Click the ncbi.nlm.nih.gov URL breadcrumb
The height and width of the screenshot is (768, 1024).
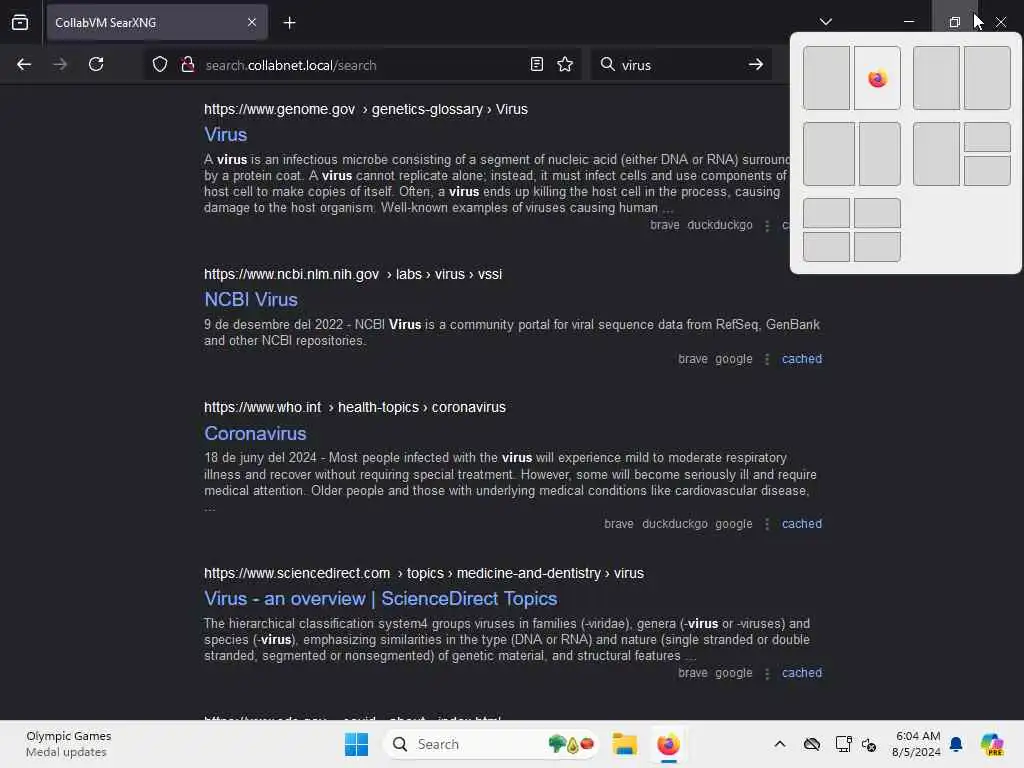coord(353,274)
